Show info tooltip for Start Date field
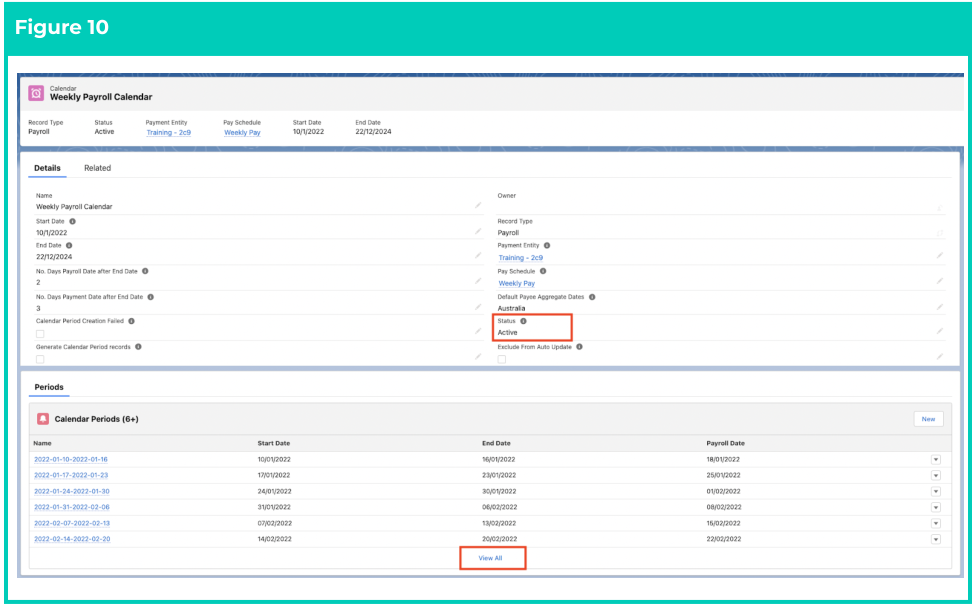The image size is (976, 606). [x=72, y=221]
